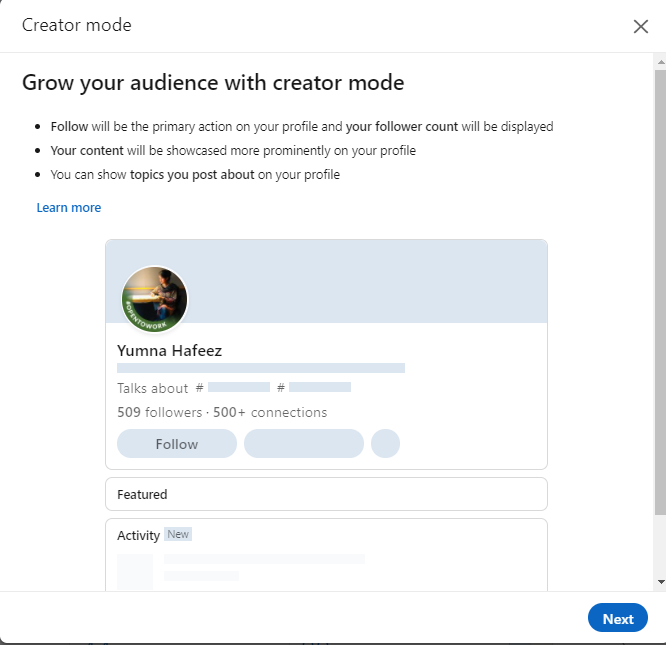The image size is (666, 645).
Task: Click the 'Your content will be showcased' bullet
Action: (x=233, y=151)
